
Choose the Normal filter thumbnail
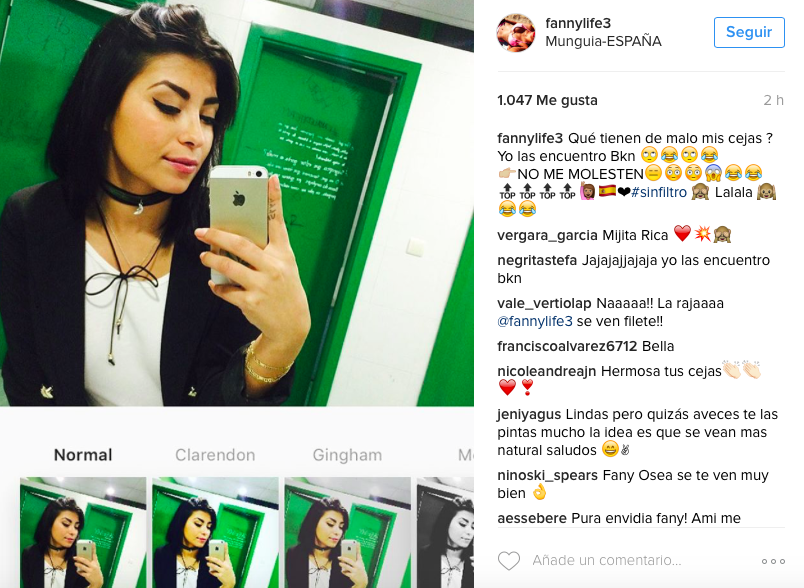pyautogui.click(x=83, y=533)
